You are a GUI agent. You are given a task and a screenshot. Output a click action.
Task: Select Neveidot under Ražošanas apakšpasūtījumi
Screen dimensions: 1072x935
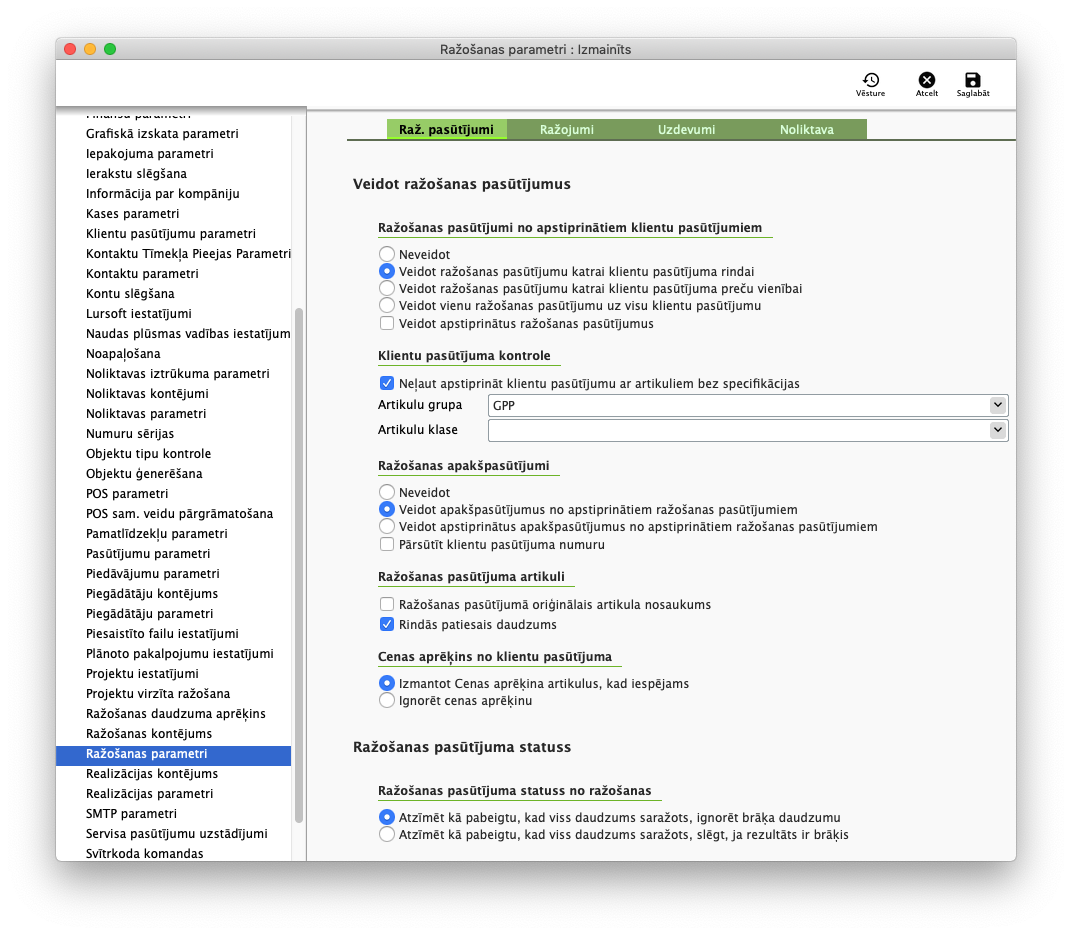(387, 493)
